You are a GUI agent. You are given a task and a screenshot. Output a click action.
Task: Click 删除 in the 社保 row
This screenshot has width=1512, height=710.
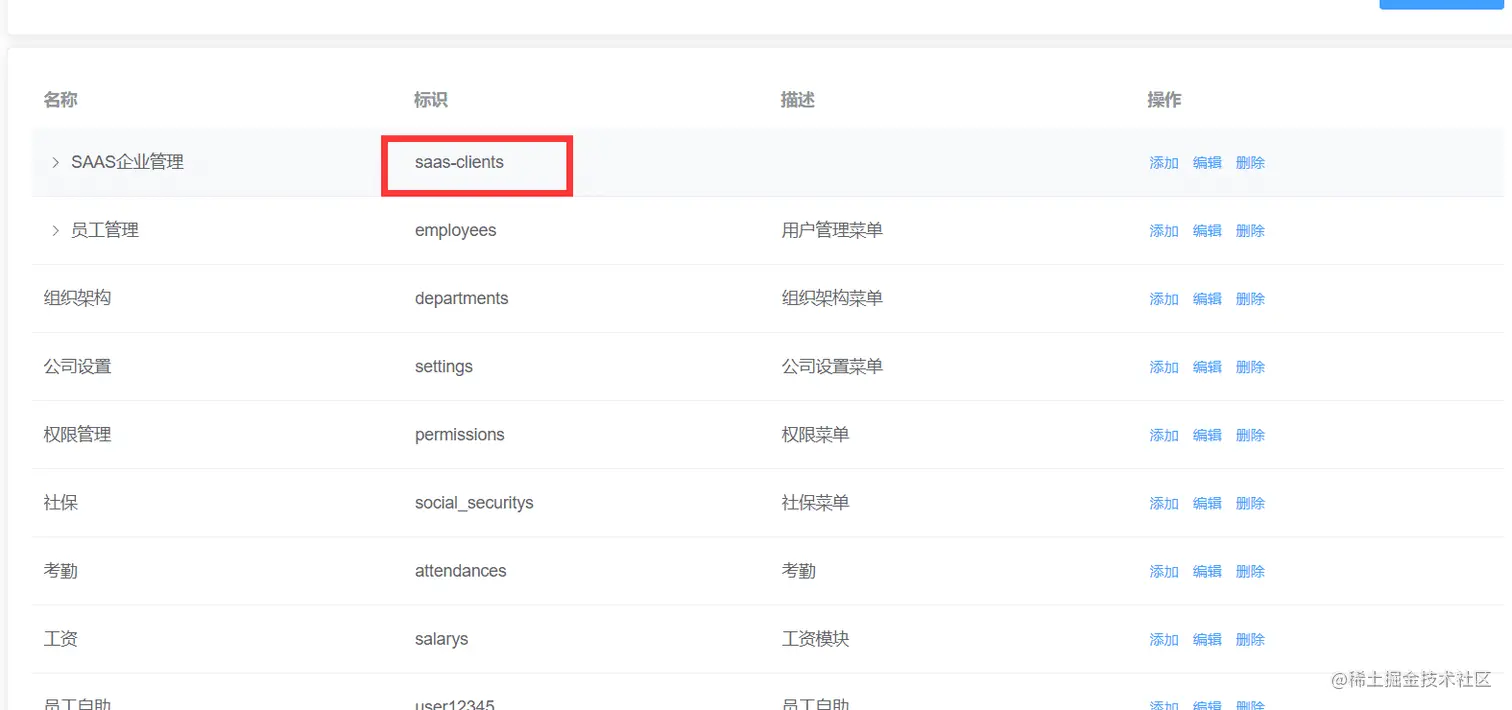click(x=1250, y=503)
